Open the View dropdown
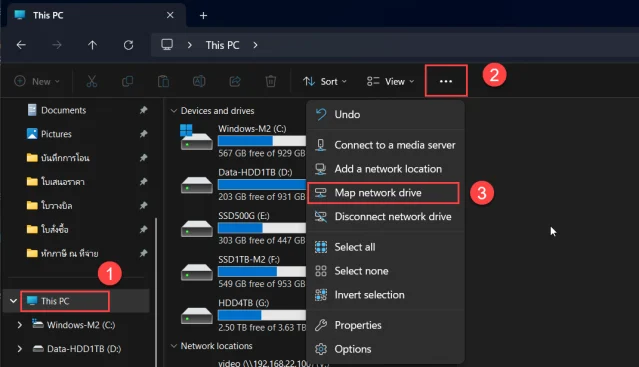The image size is (639, 367). tap(390, 81)
